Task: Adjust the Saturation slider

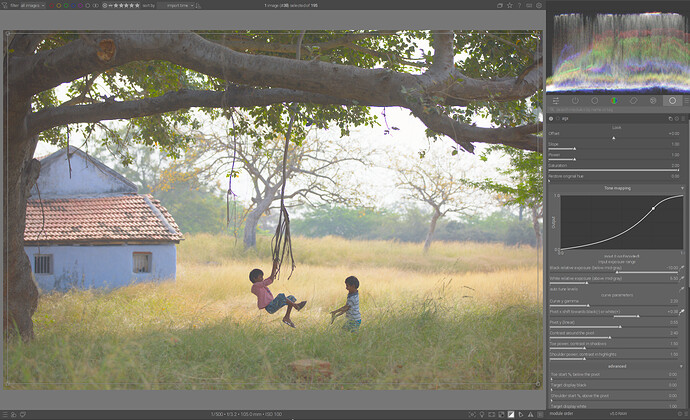Action: pyautogui.click(x=614, y=167)
